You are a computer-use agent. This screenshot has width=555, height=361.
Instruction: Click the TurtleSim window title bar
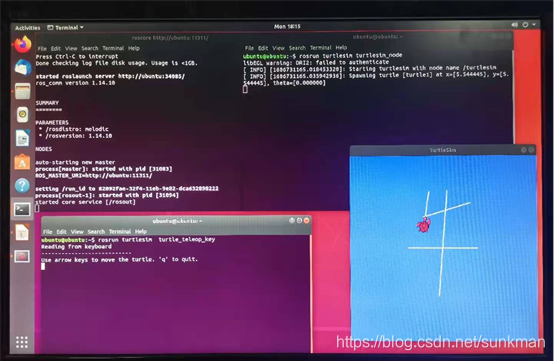pos(442,150)
